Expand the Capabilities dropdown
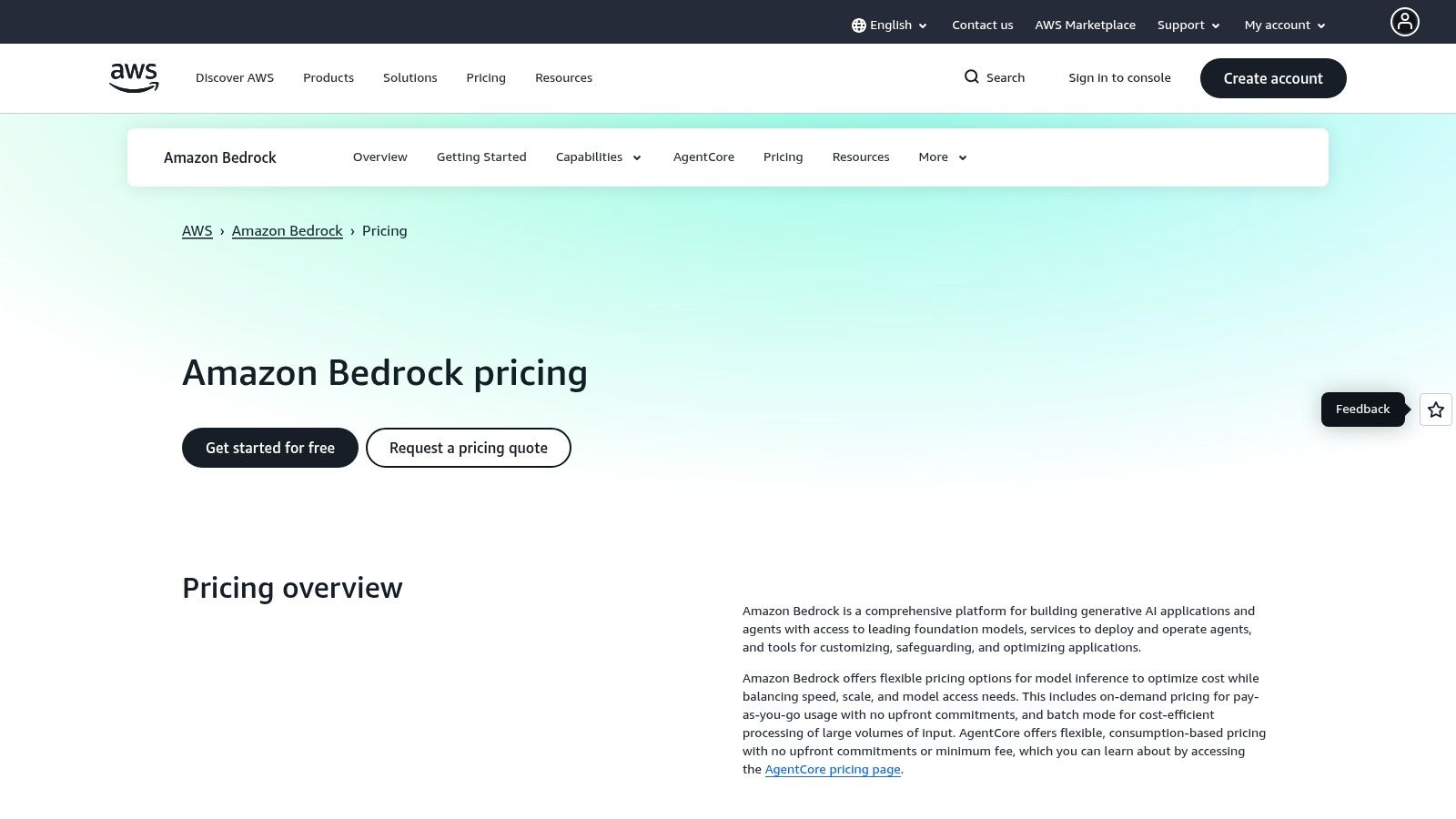 (598, 157)
